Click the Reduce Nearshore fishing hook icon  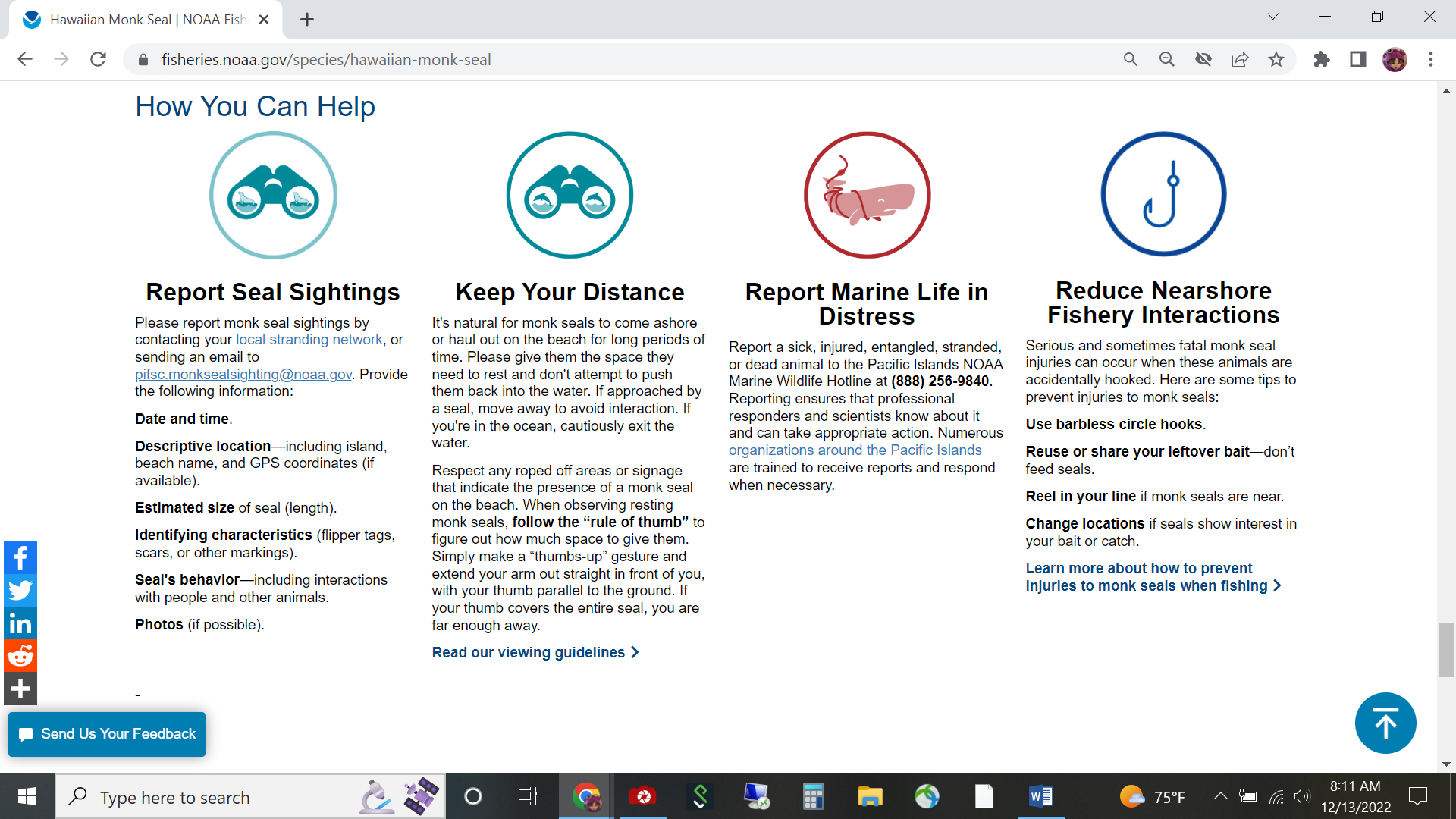(x=1163, y=194)
